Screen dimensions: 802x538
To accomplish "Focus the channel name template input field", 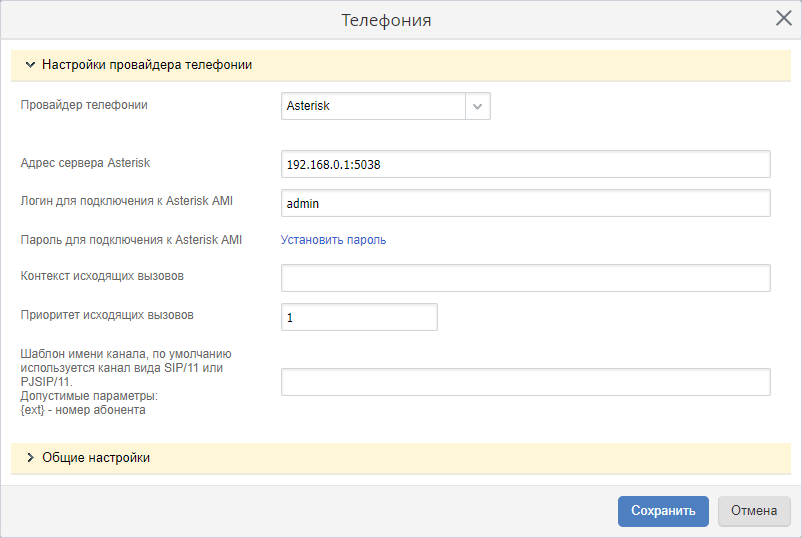I will pyautogui.click(x=525, y=382).
